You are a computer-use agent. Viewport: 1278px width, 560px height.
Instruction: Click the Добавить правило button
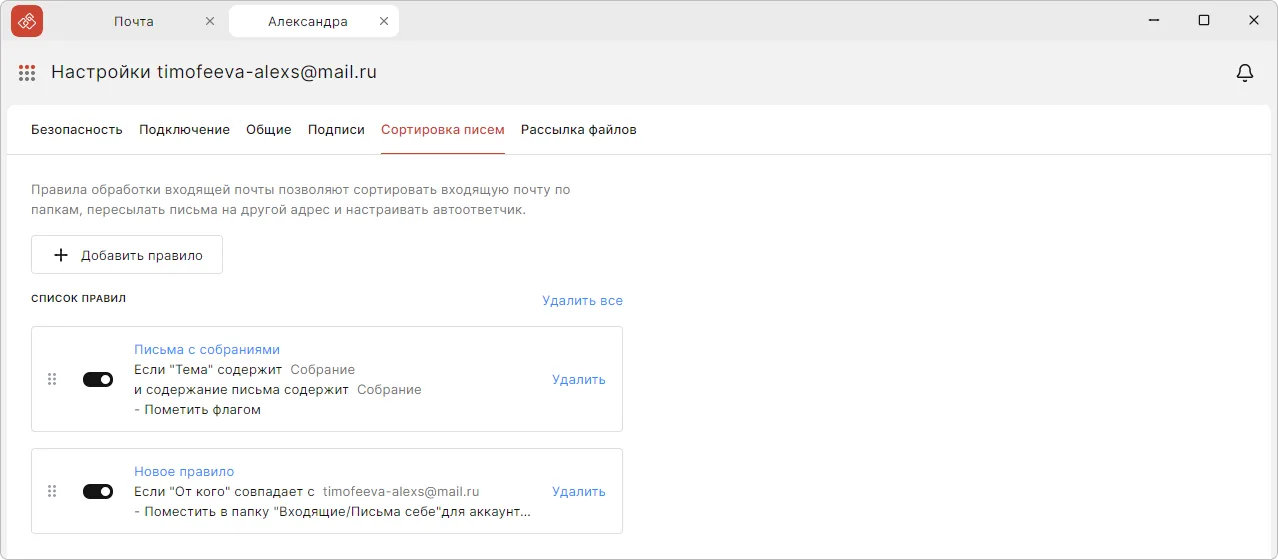click(x=127, y=255)
